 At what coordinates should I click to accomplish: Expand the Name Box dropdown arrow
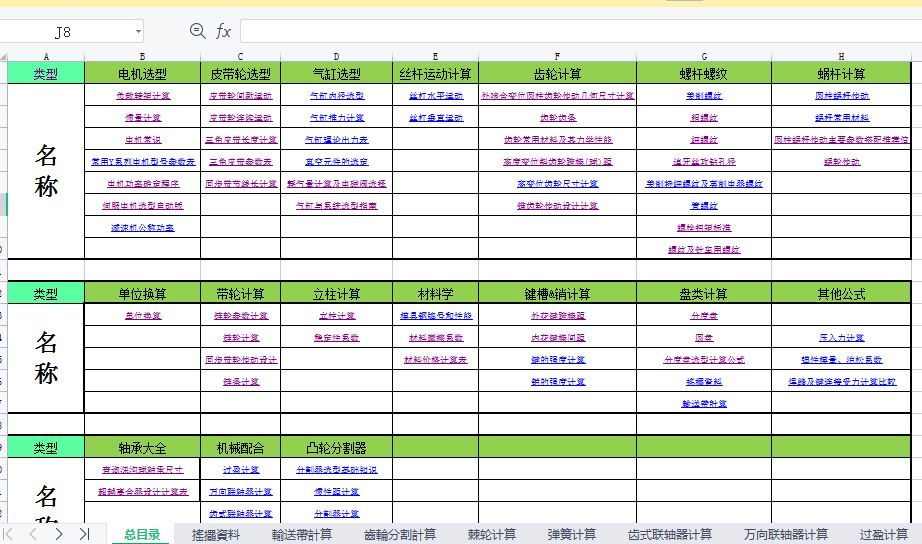[138, 32]
